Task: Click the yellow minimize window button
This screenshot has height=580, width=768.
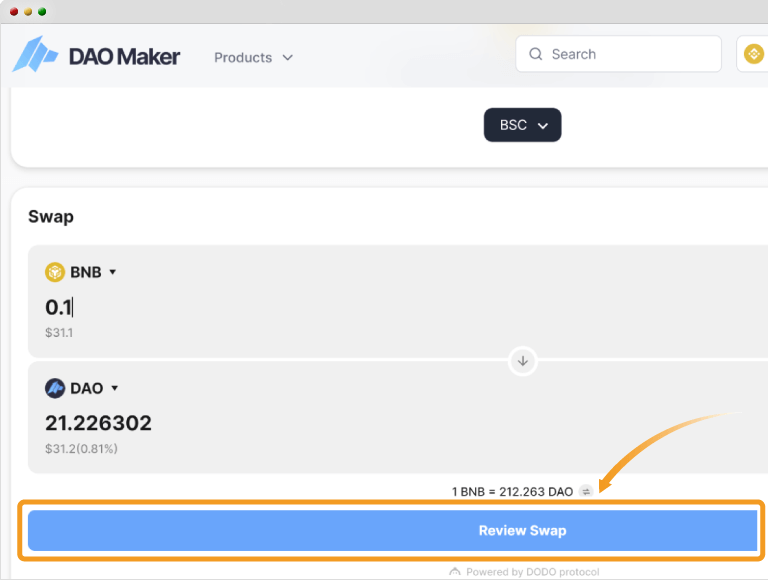Action: click(28, 11)
